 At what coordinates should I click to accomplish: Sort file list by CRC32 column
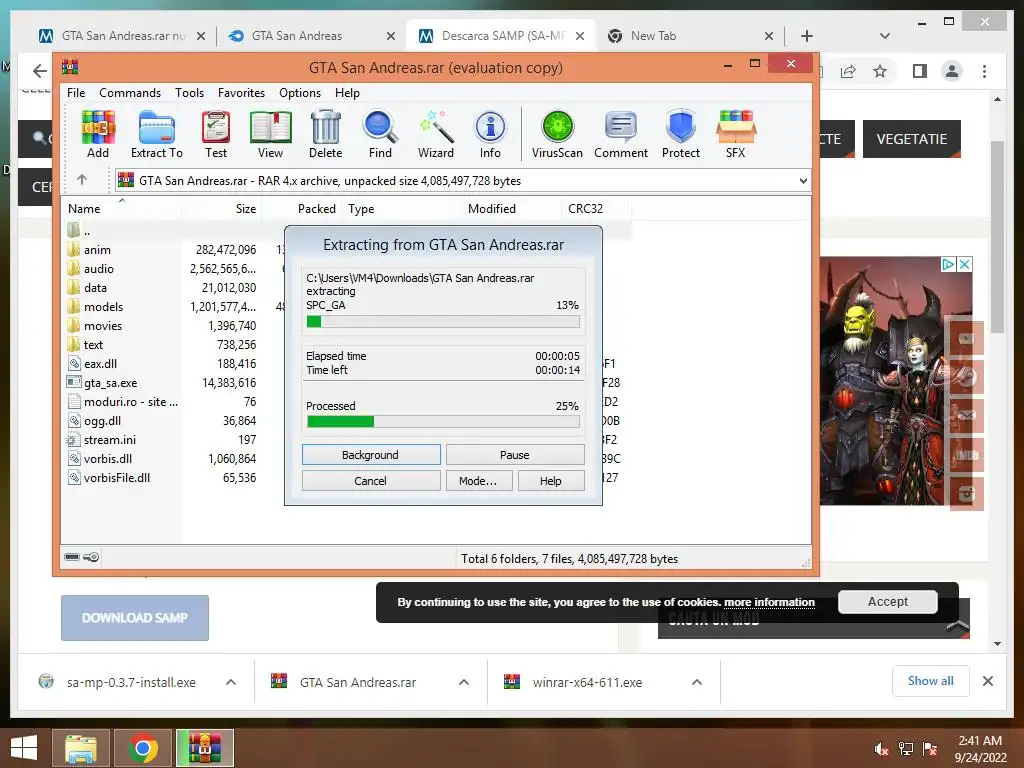pos(596,208)
